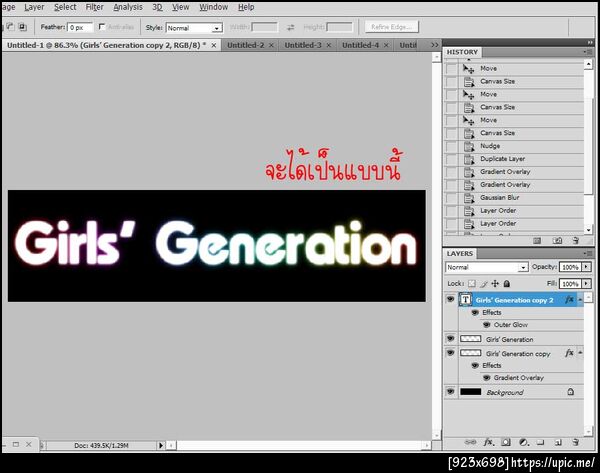The width and height of the screenshot is (600, 473).
Task: Open the Filter menu
Action: (94, 7)
